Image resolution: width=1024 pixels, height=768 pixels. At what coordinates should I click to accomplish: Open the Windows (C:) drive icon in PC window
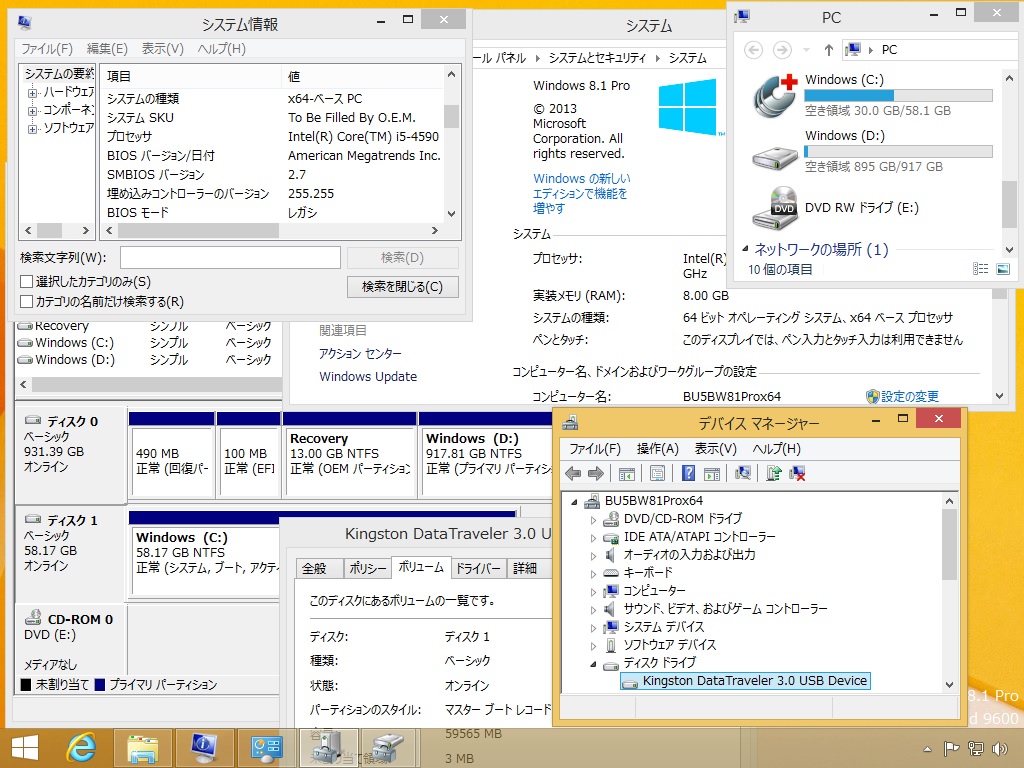pyautogui.click(x=775, y=95)
